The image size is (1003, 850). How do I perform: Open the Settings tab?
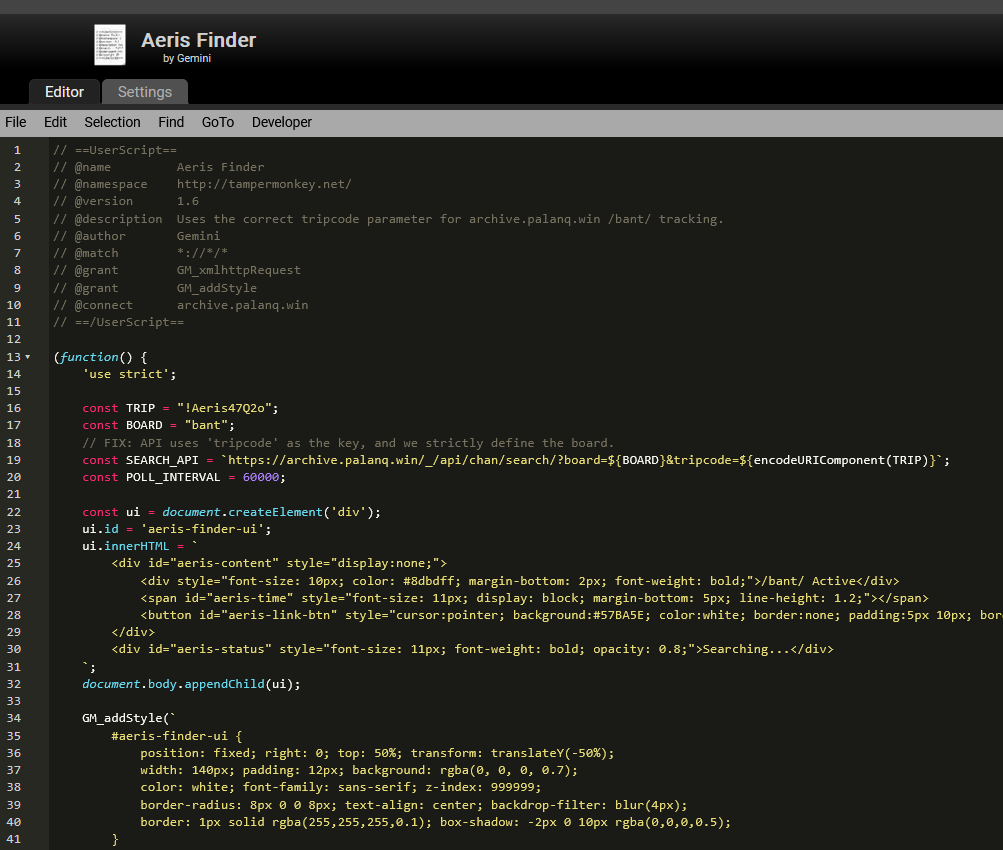click(145, 91)
